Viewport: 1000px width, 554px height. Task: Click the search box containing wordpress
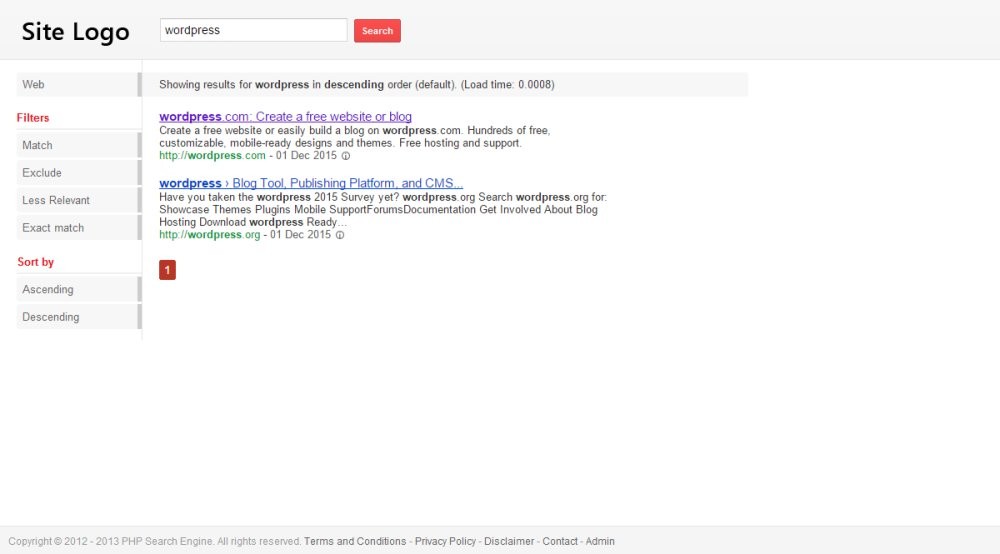[x=253, y=30]
